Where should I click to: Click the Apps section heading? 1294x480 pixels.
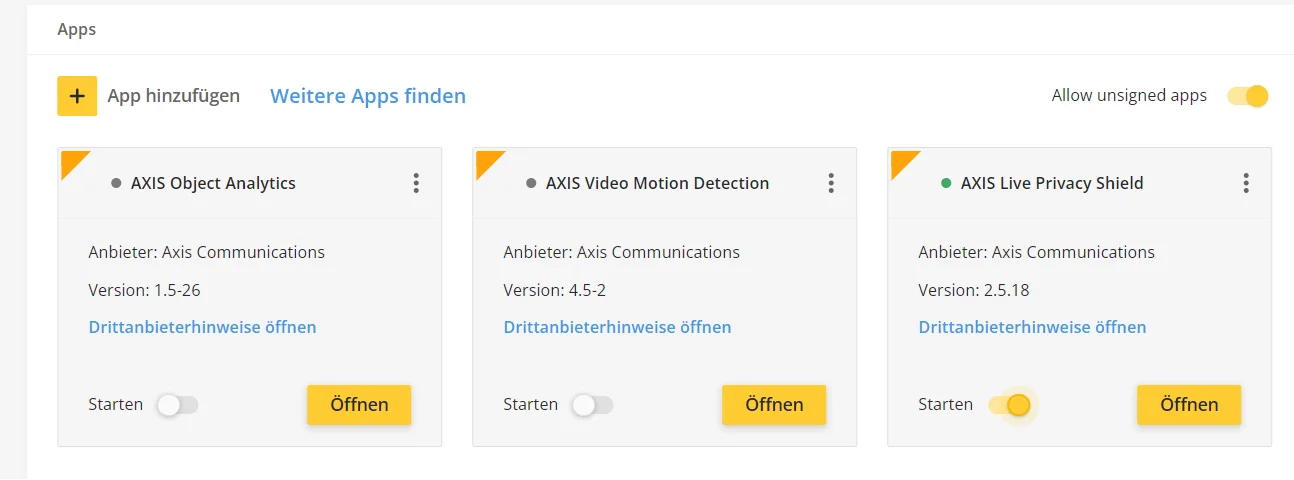coord(76,29)
